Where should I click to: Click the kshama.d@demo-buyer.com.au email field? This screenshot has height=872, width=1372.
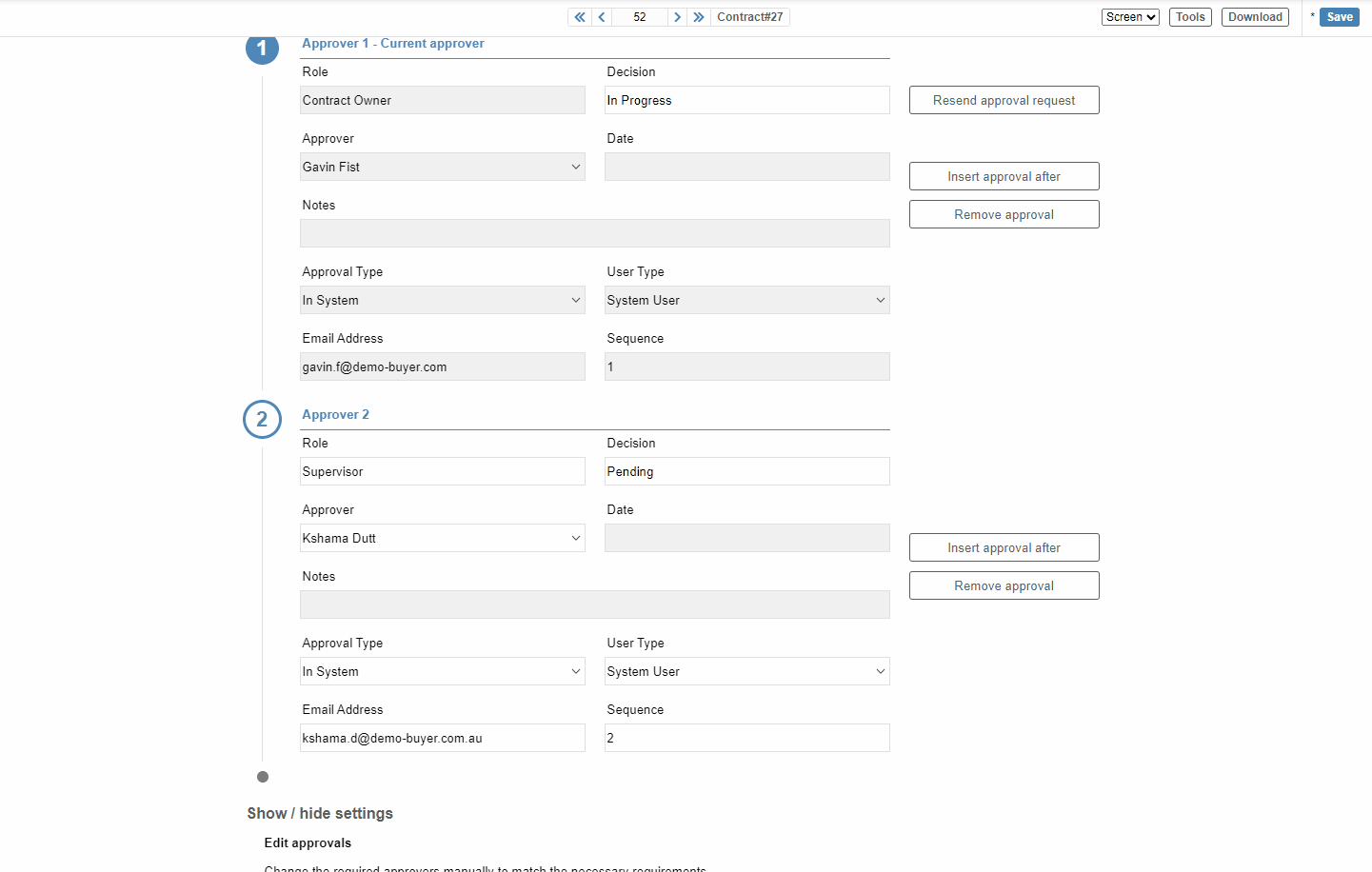(x=443, y=738)
